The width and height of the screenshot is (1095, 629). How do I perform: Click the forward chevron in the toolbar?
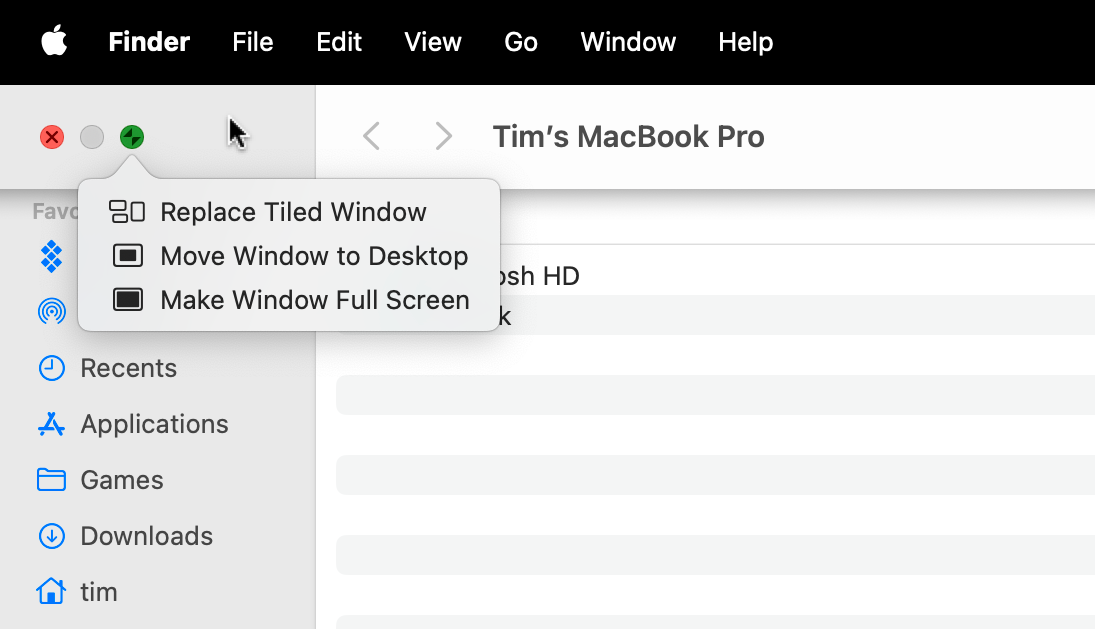(443, 136)
